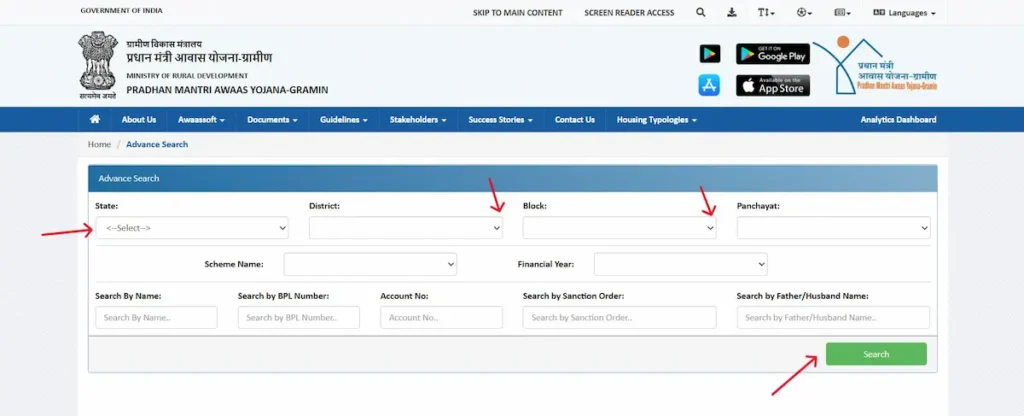Open the State dropdown

click(192, 228)
